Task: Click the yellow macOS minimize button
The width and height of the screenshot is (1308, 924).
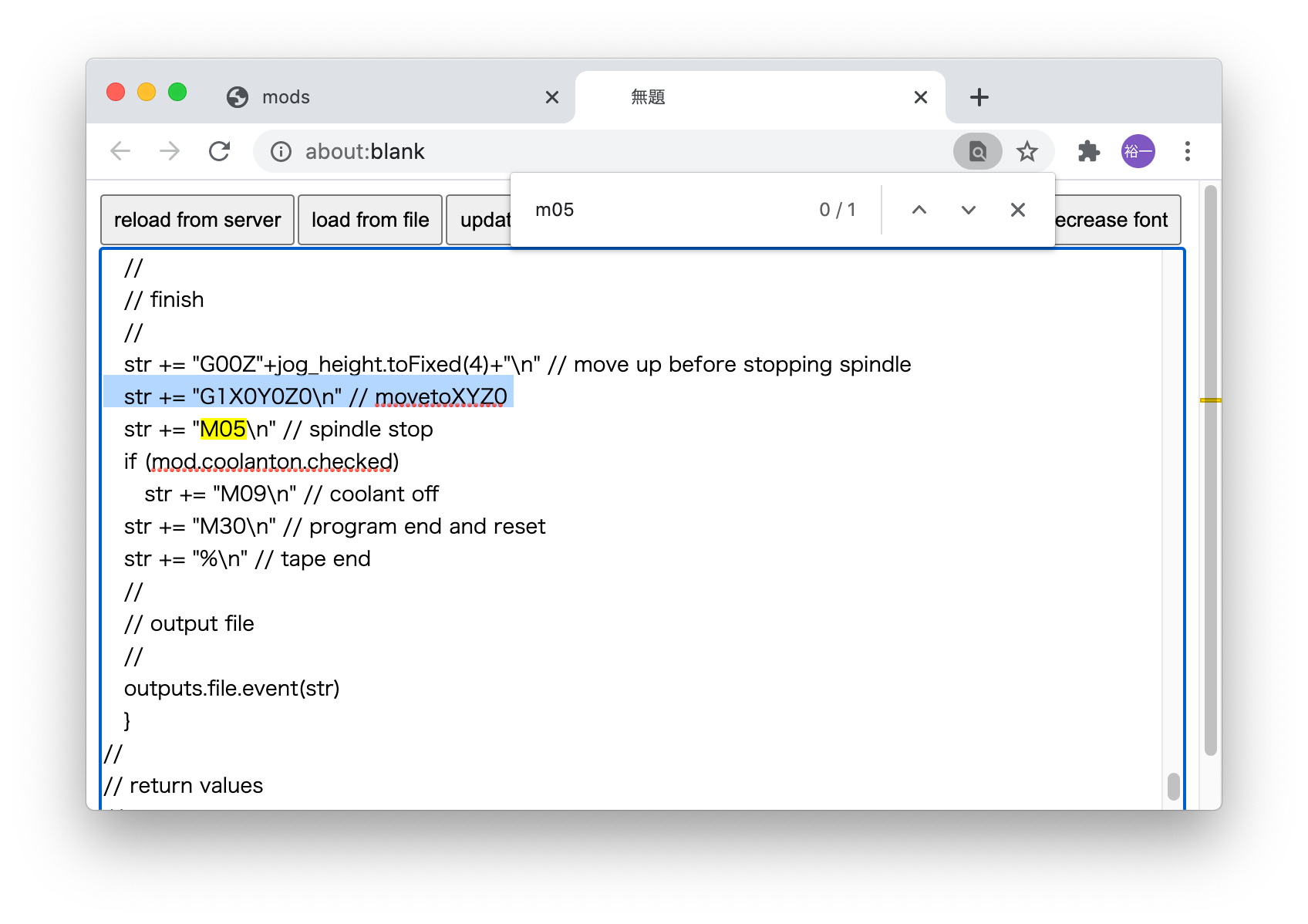Action: point(147,92)
